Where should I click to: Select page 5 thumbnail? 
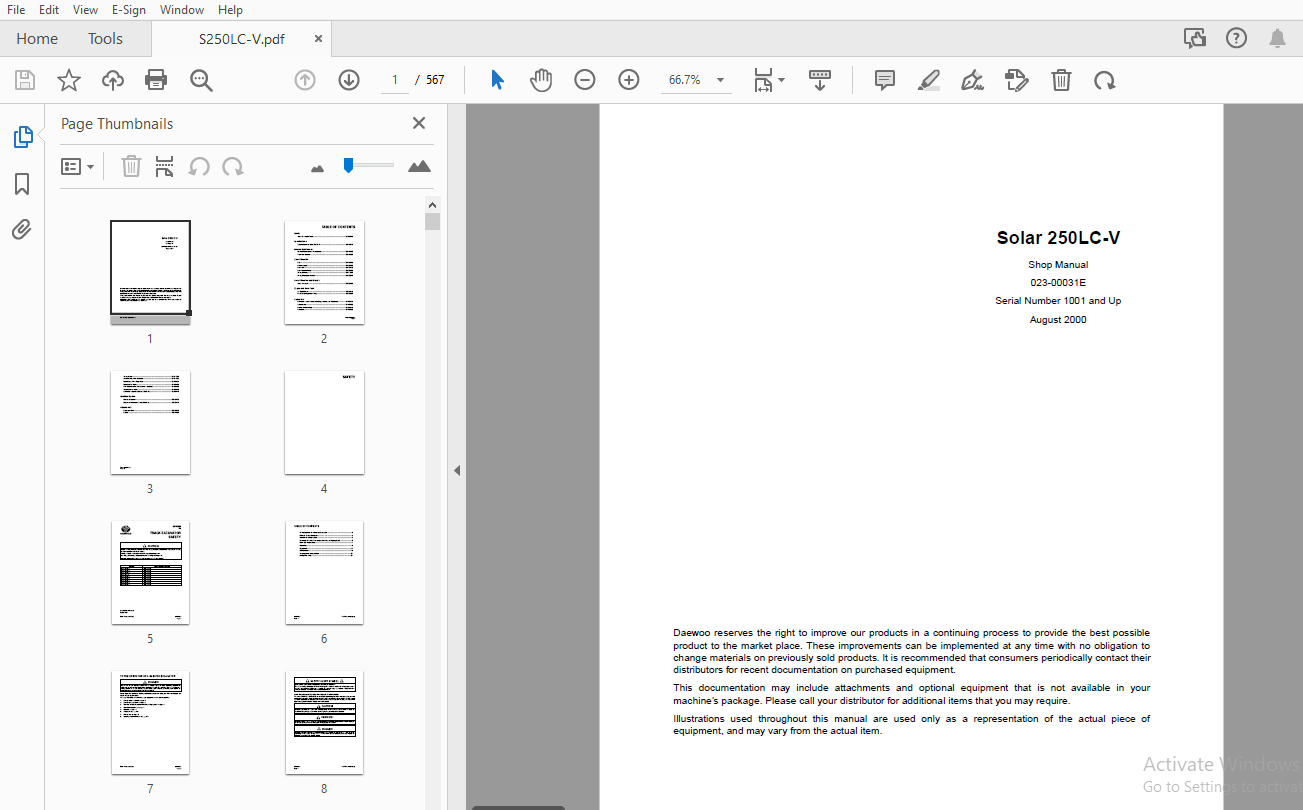point(150,572)
